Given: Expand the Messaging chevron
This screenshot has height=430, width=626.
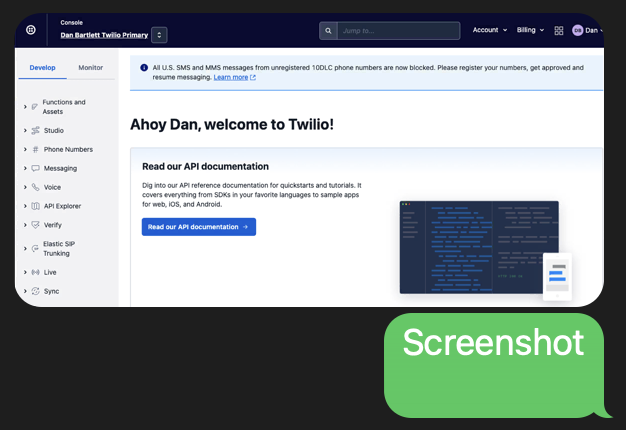Looking at the screenshot, I should [25, 168].
